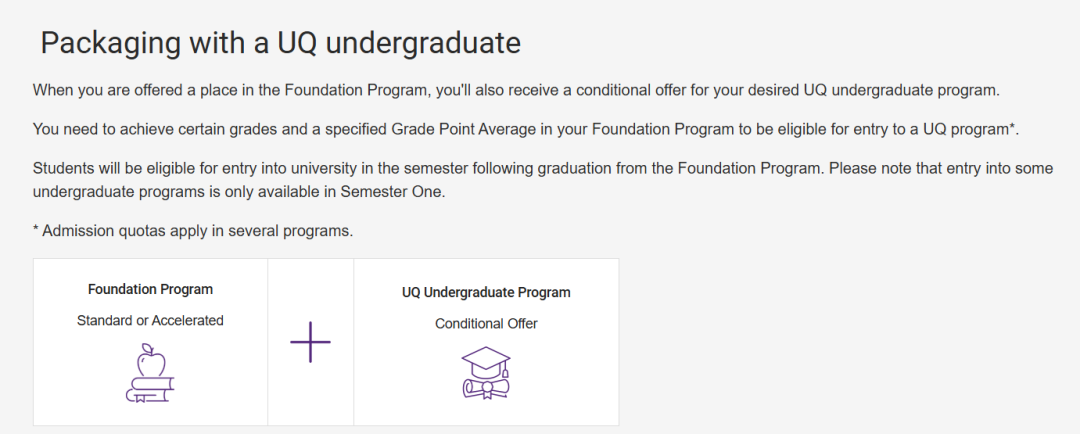Click the 'Packaging with a UQ undergraduate' heading
1080x434 pixels.
280,43
